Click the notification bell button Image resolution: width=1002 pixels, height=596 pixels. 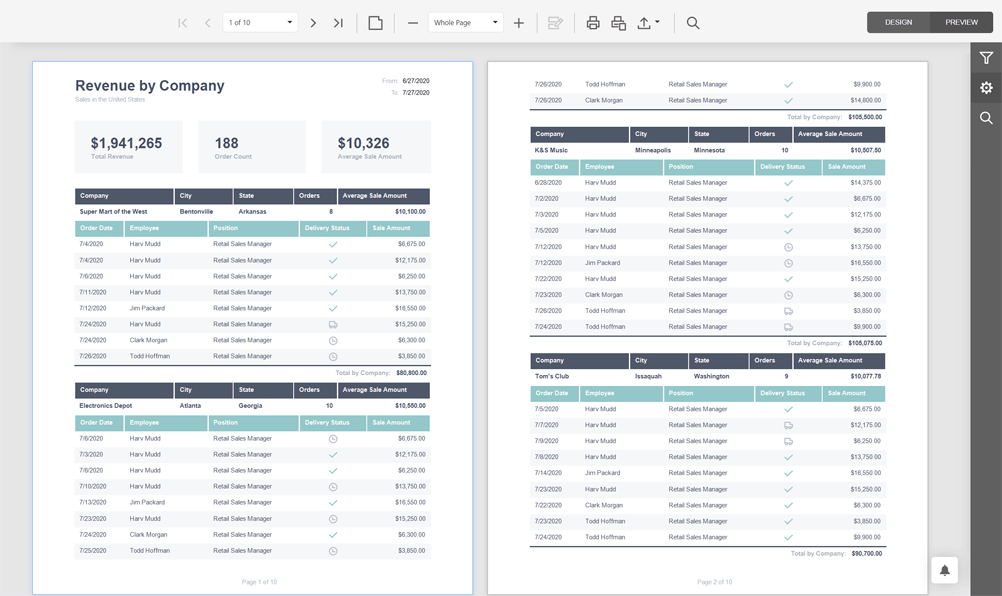[944, 570]
